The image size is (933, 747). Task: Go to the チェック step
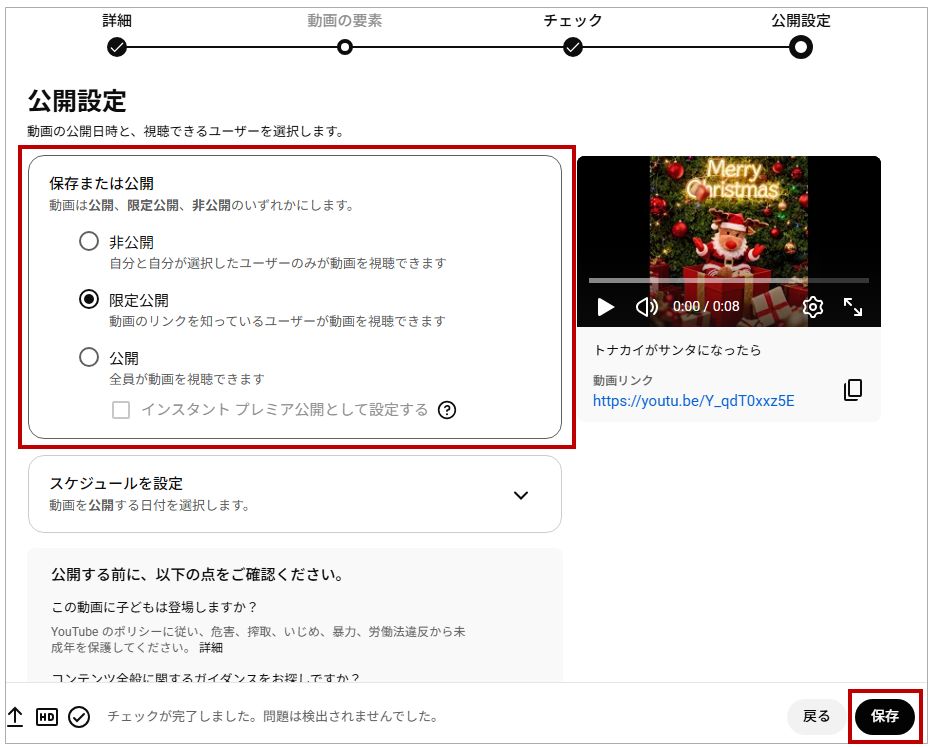(573, 46)
